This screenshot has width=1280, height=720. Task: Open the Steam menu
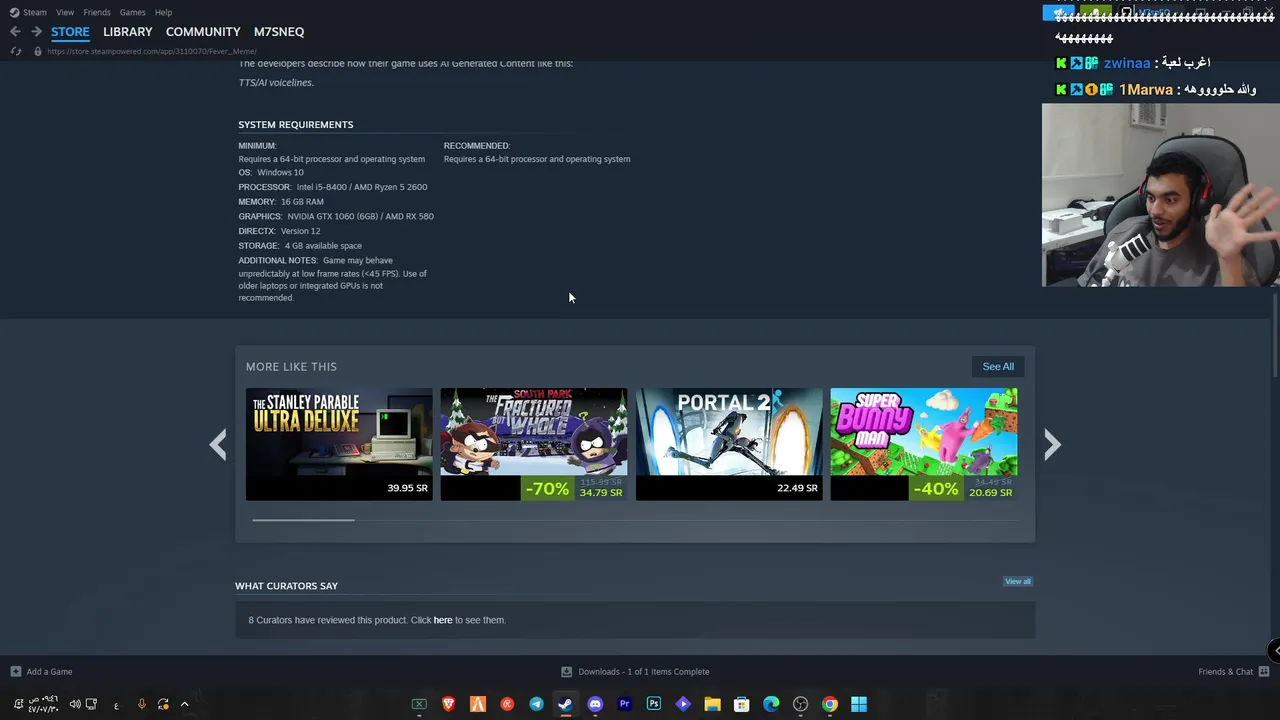coord(35,12)
